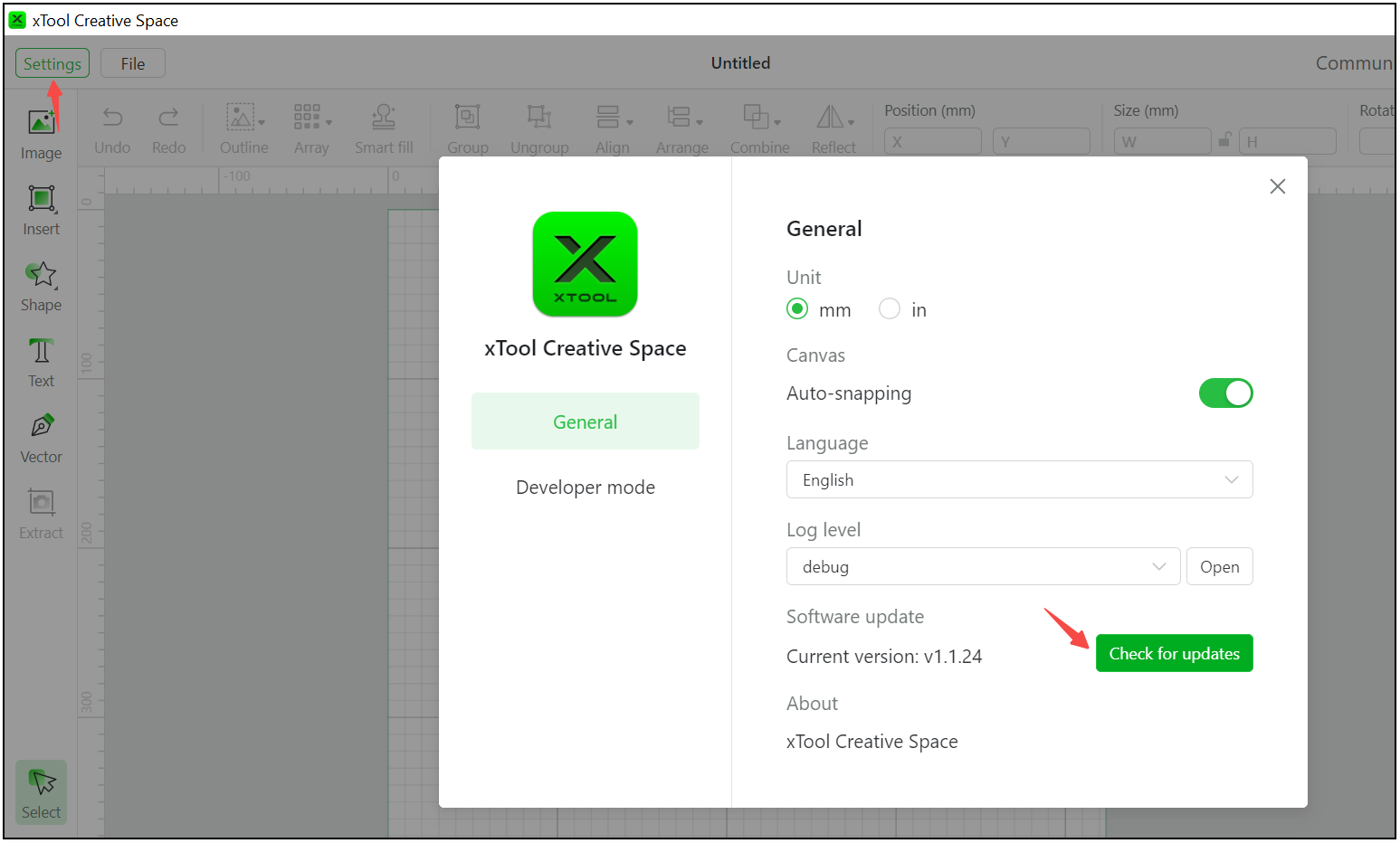This screenshot has height=843, width=1400.
Task: Close the settings dialog with X
Action: 1277,186
